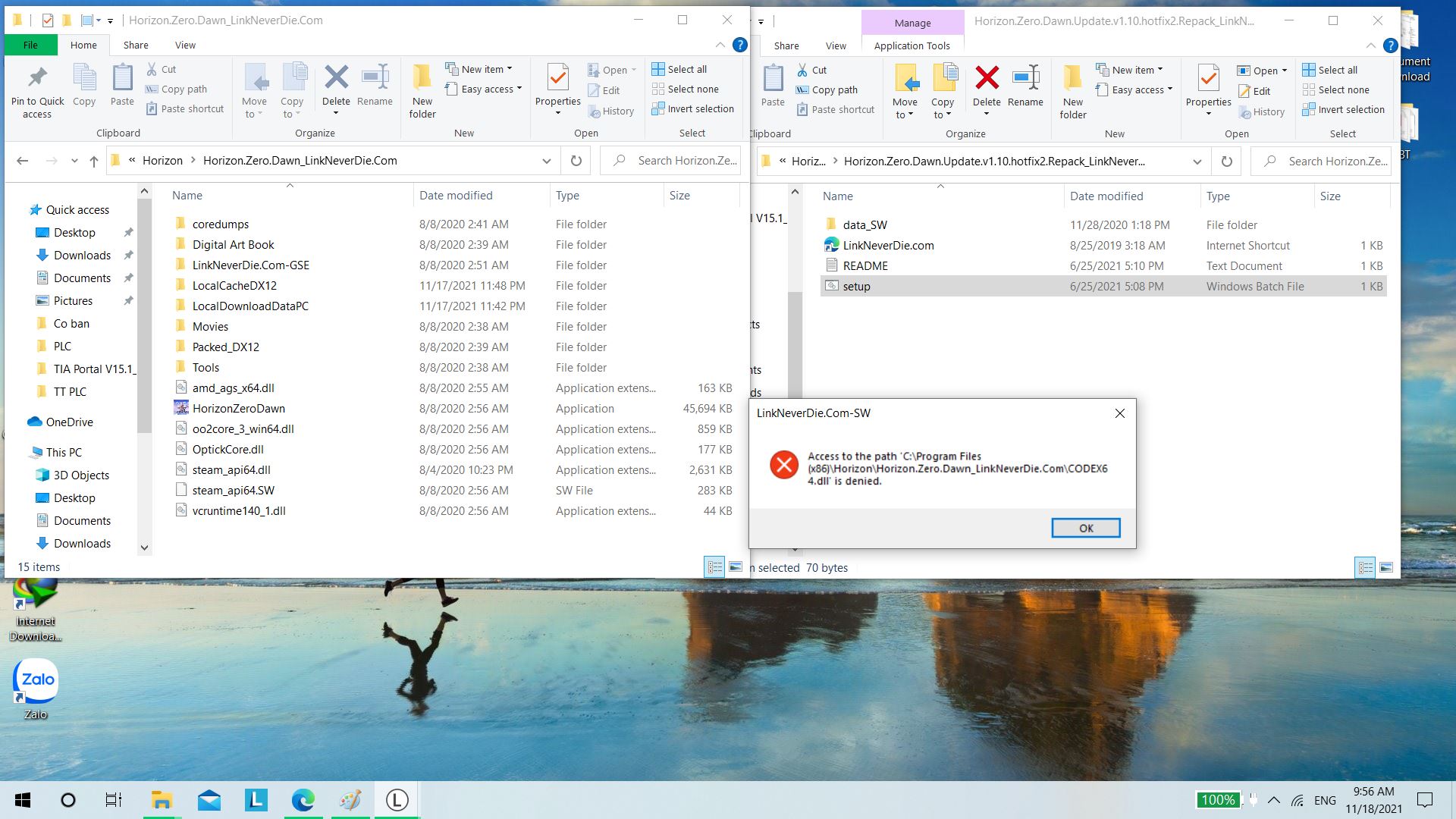This screenshot has height=819, width=1456.
Task: Click Search box in left window
Action: 670,161
